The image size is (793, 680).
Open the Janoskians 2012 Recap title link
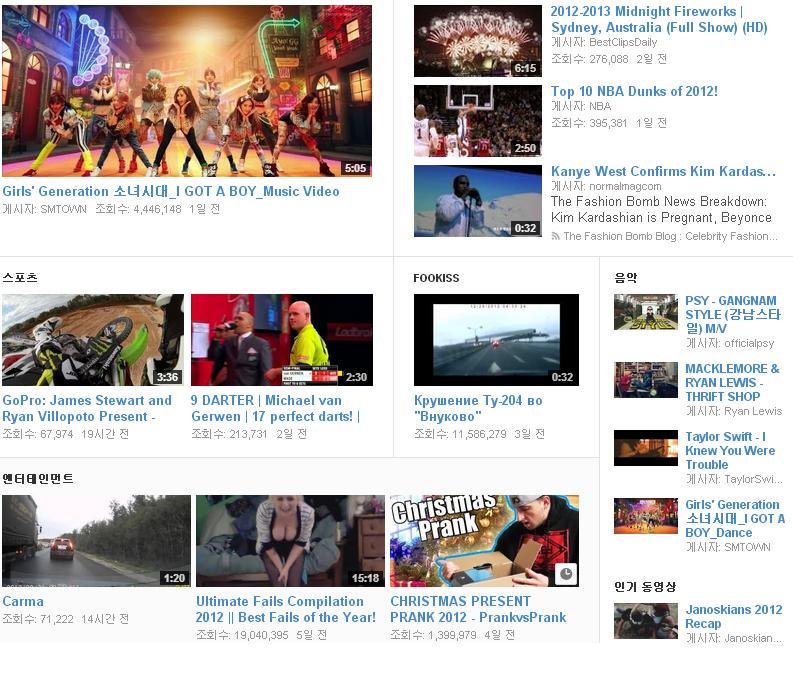click(x=733, y=616)
